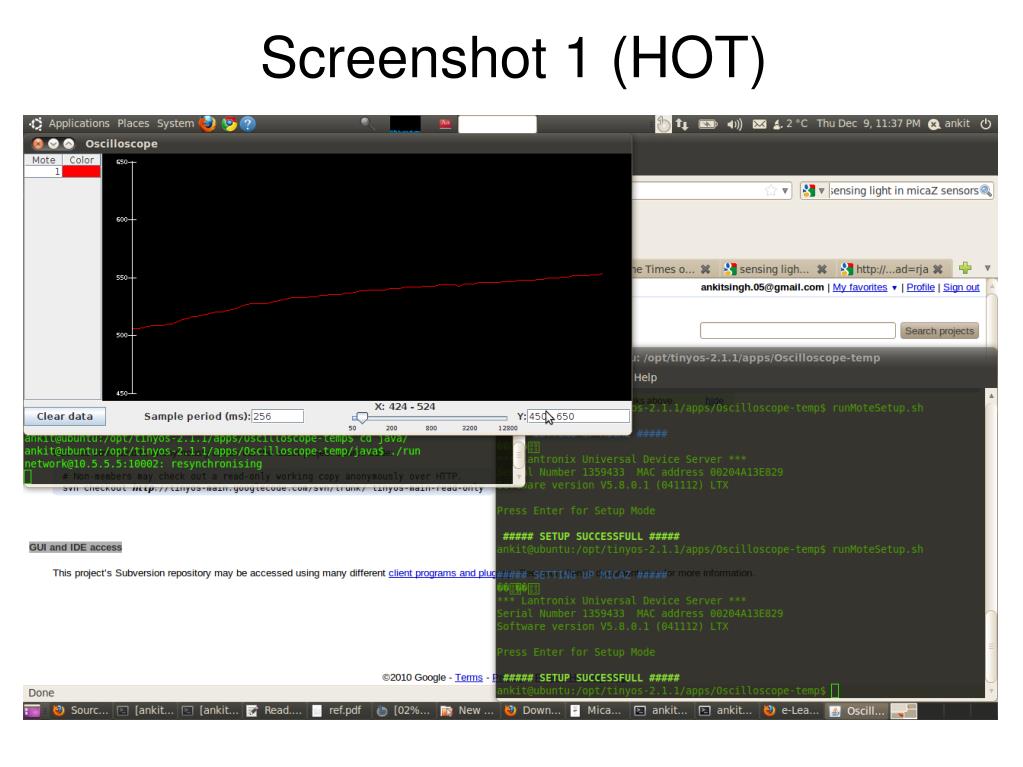Open Firefox from the top panel
1023x767 pixels.
point(205,123)
